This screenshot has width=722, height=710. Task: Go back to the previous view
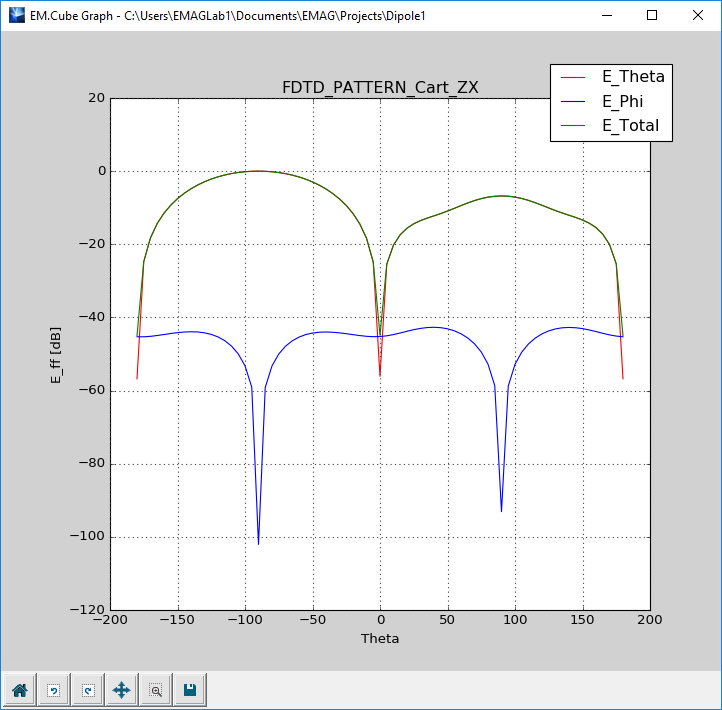53,689
